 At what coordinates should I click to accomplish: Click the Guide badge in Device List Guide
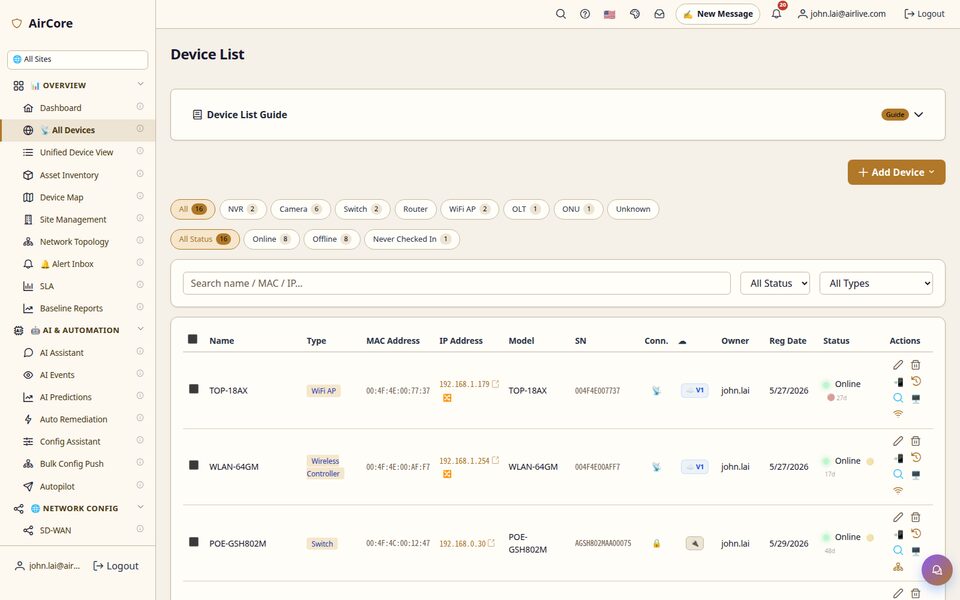pyautogui.click(x=894, y=114)
